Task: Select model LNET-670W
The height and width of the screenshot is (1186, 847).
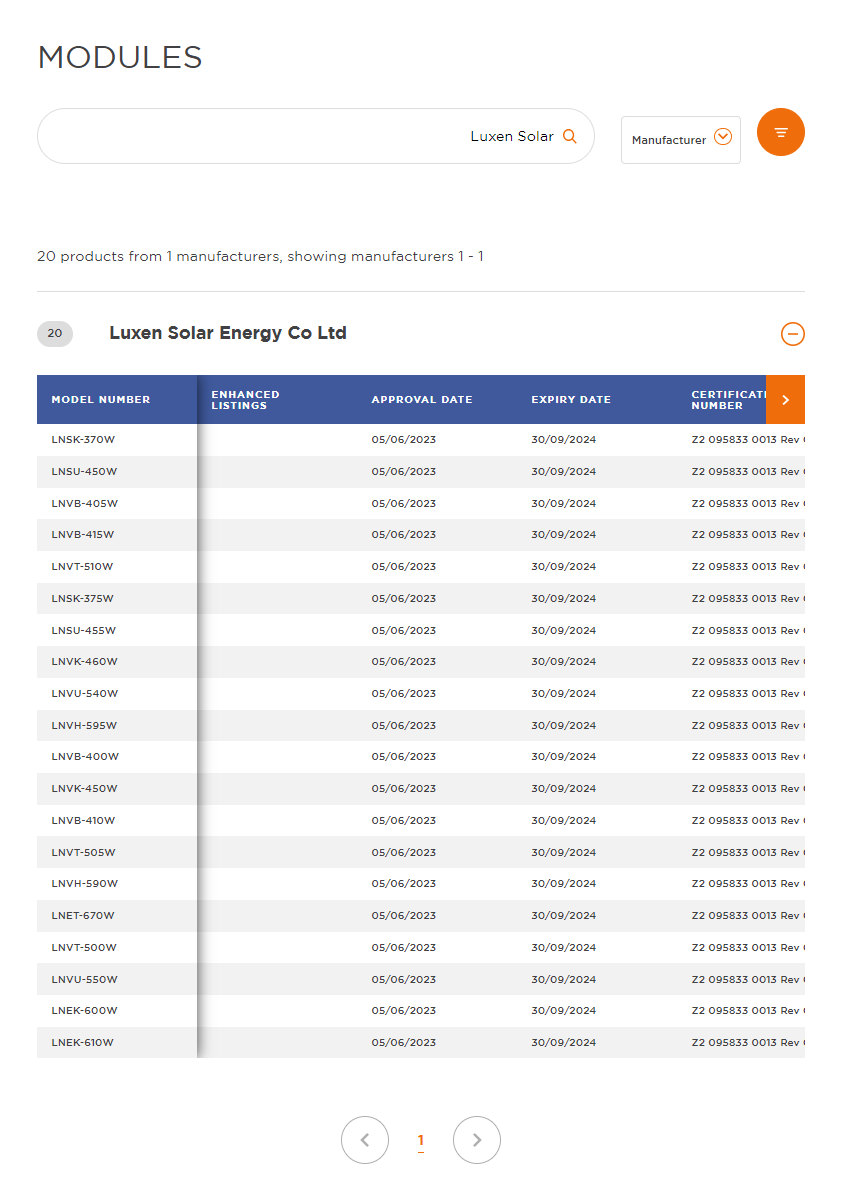Action: [x=82, y=915]
